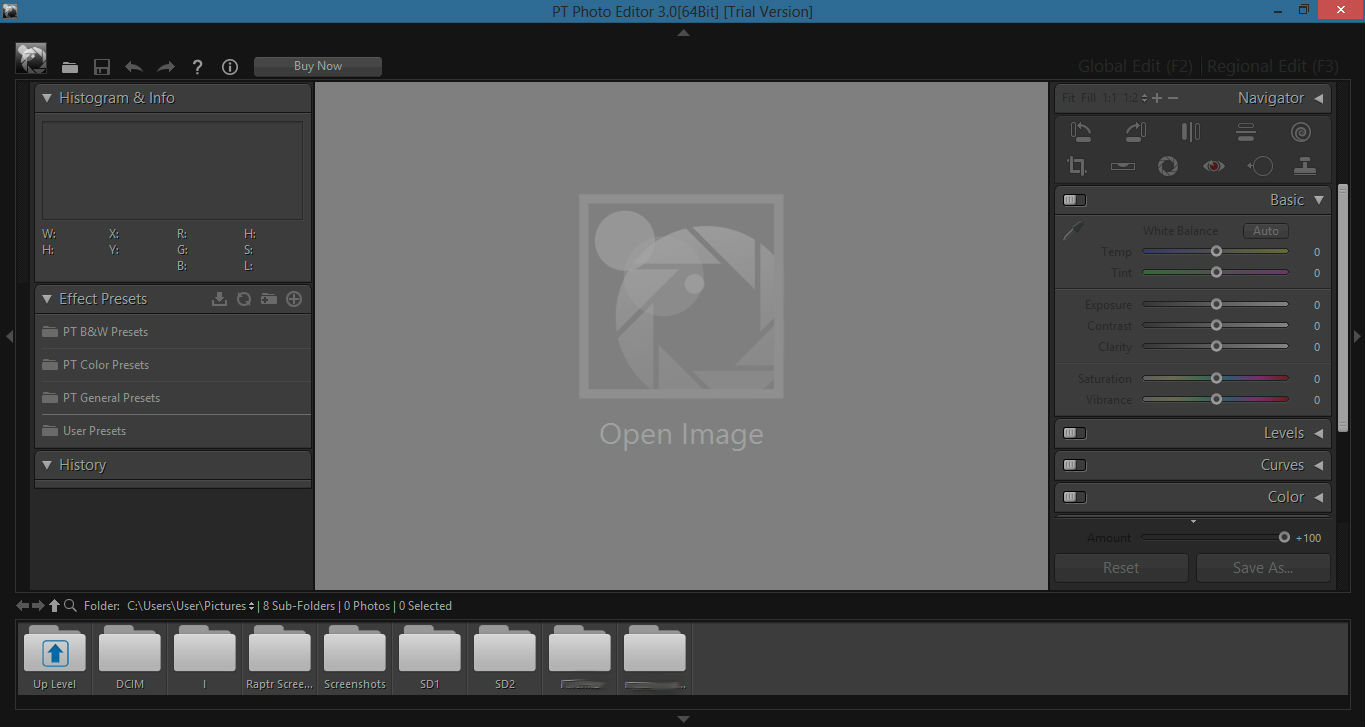Click the save floppy disk icon
Image resolution: width=1365 pixels, height=727 pixels.
(102, 67)
